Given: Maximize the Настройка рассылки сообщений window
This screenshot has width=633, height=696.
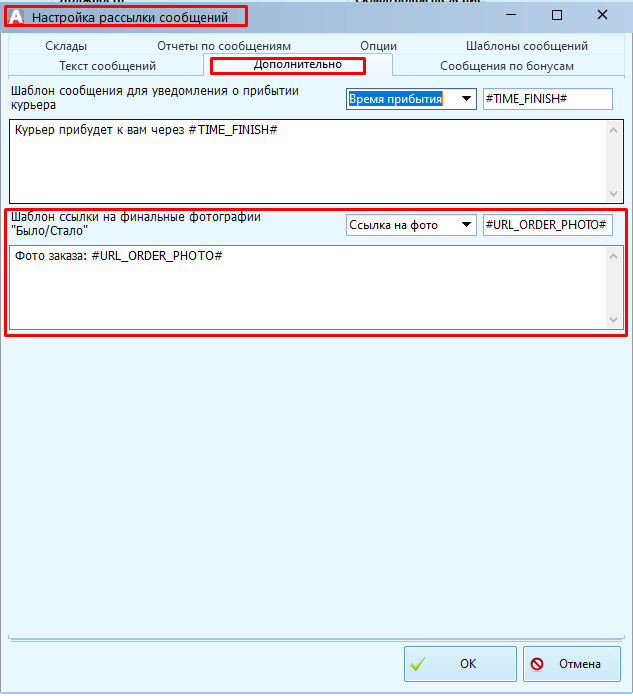Looking at the screenshot, I should pyautogui.click(x=556, y=15).
